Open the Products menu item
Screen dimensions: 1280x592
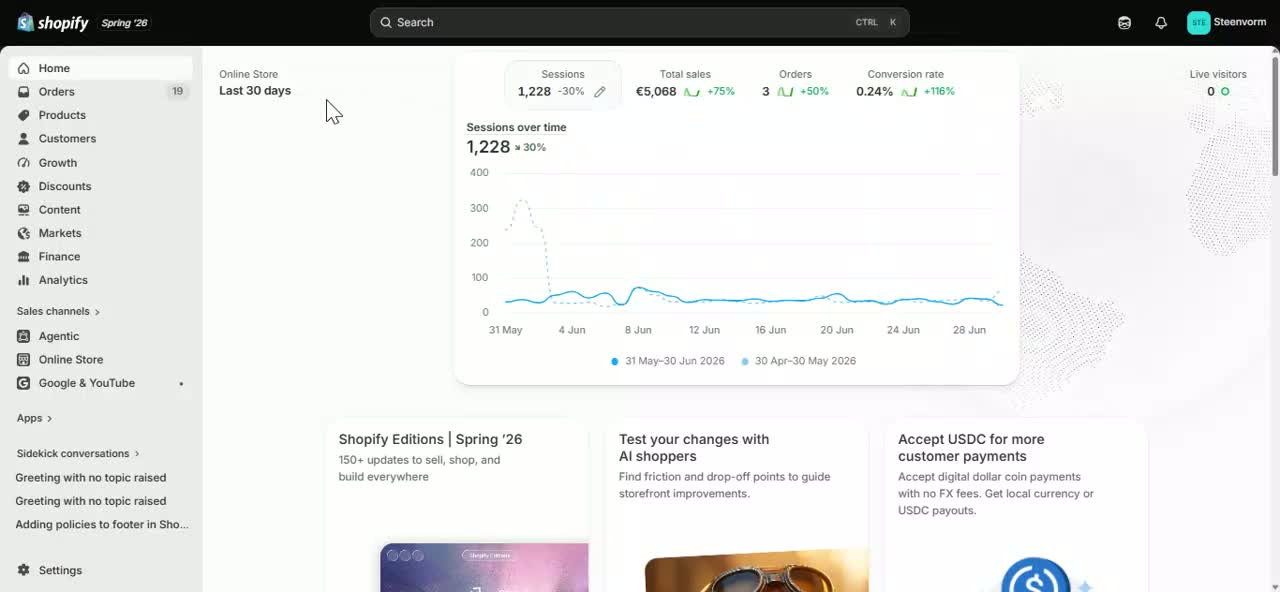point(101,115)
